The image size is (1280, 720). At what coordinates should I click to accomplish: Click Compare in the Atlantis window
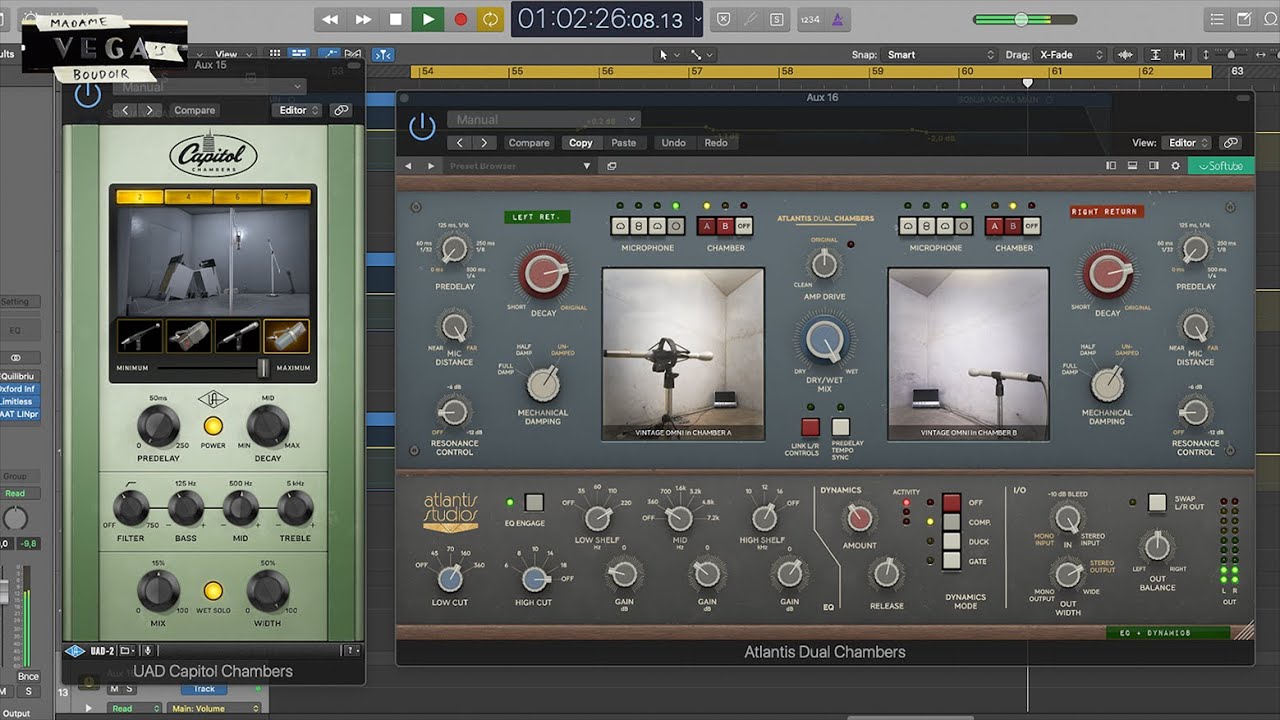(529, 143)
